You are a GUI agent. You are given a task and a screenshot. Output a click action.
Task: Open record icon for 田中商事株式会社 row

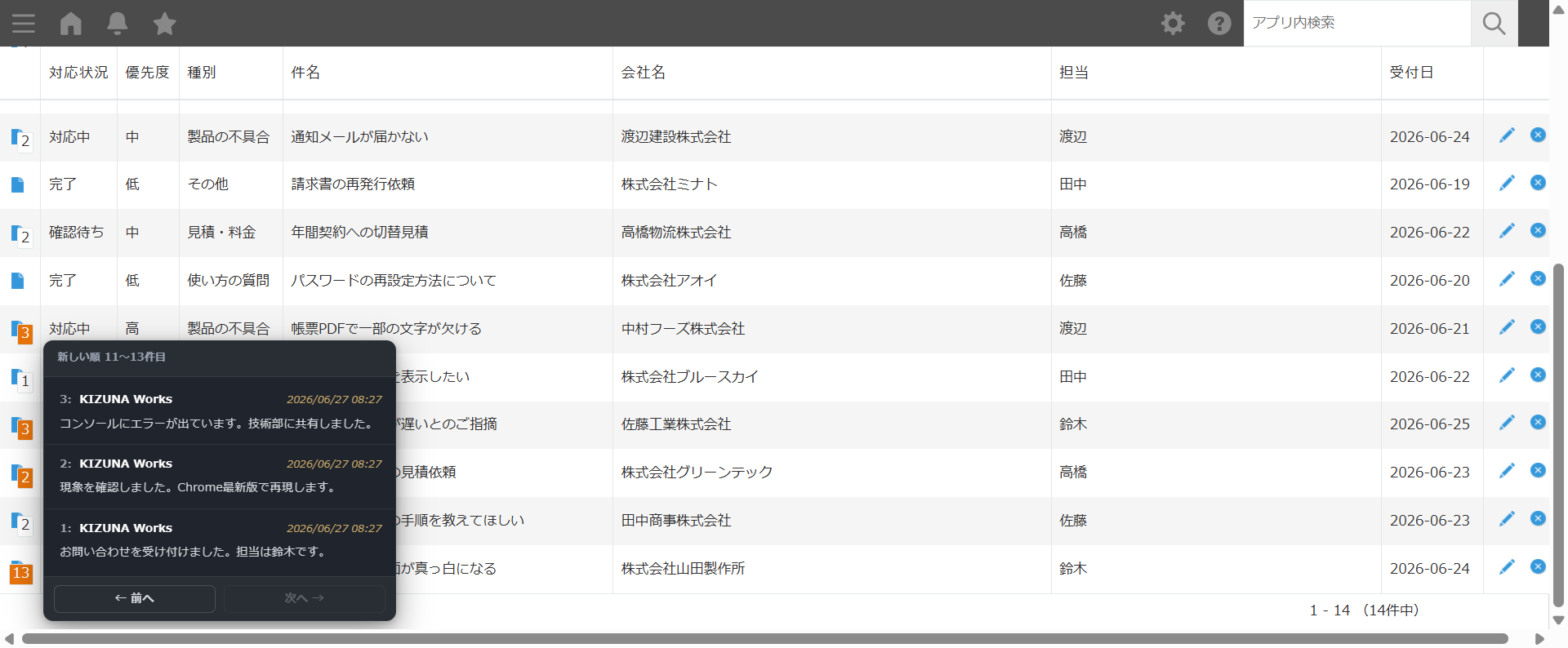[x=20, y=522]
